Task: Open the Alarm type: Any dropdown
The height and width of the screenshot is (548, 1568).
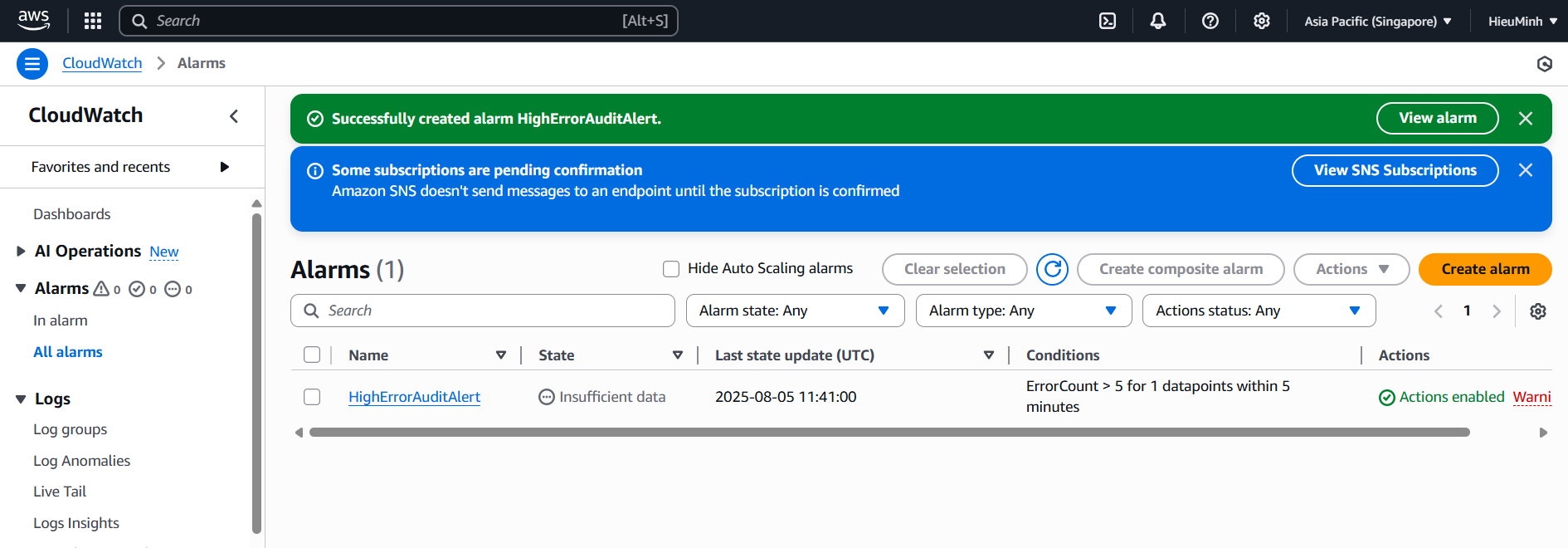Action: [x=1024, y=311]
